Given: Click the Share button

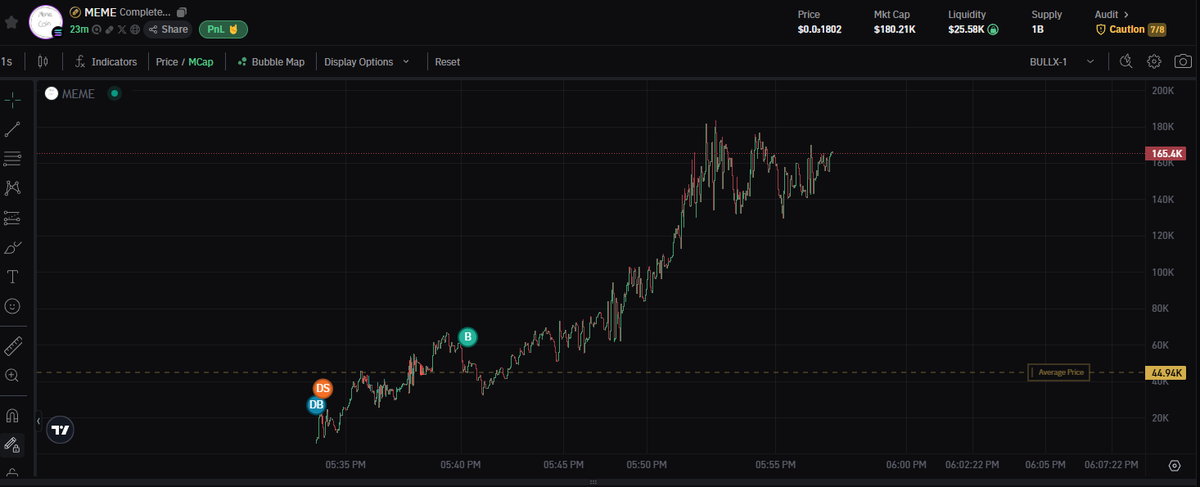Looking at the screenshot, I should [x=168, y=30].
